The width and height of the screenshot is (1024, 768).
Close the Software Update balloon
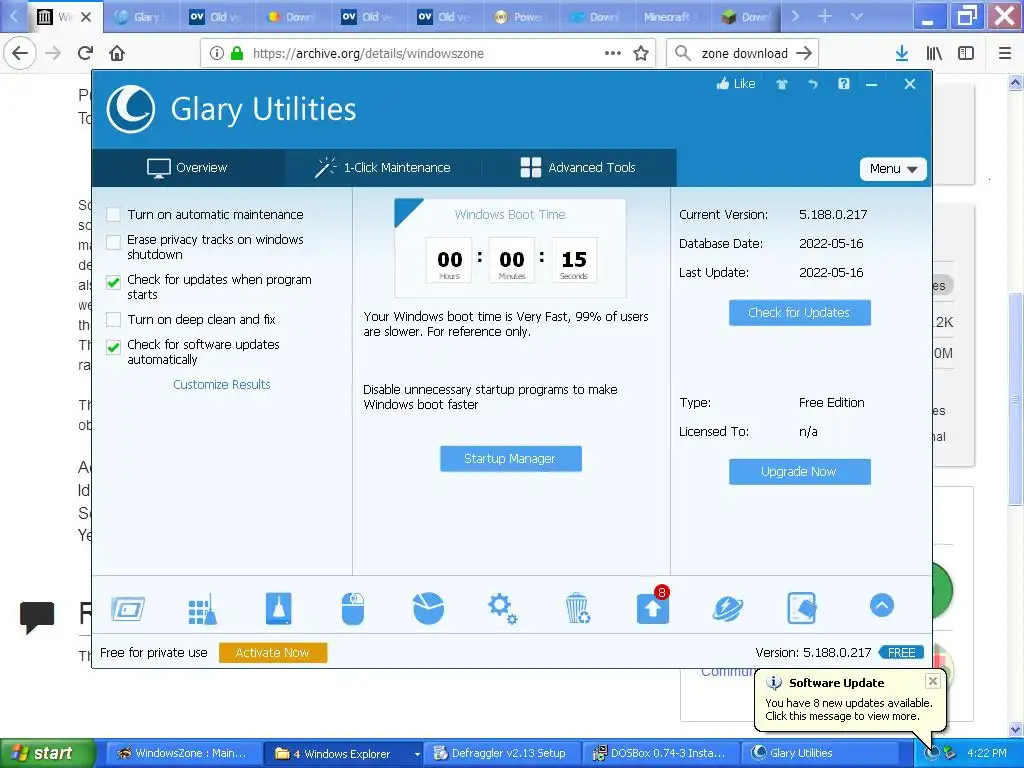click(933, 681)
